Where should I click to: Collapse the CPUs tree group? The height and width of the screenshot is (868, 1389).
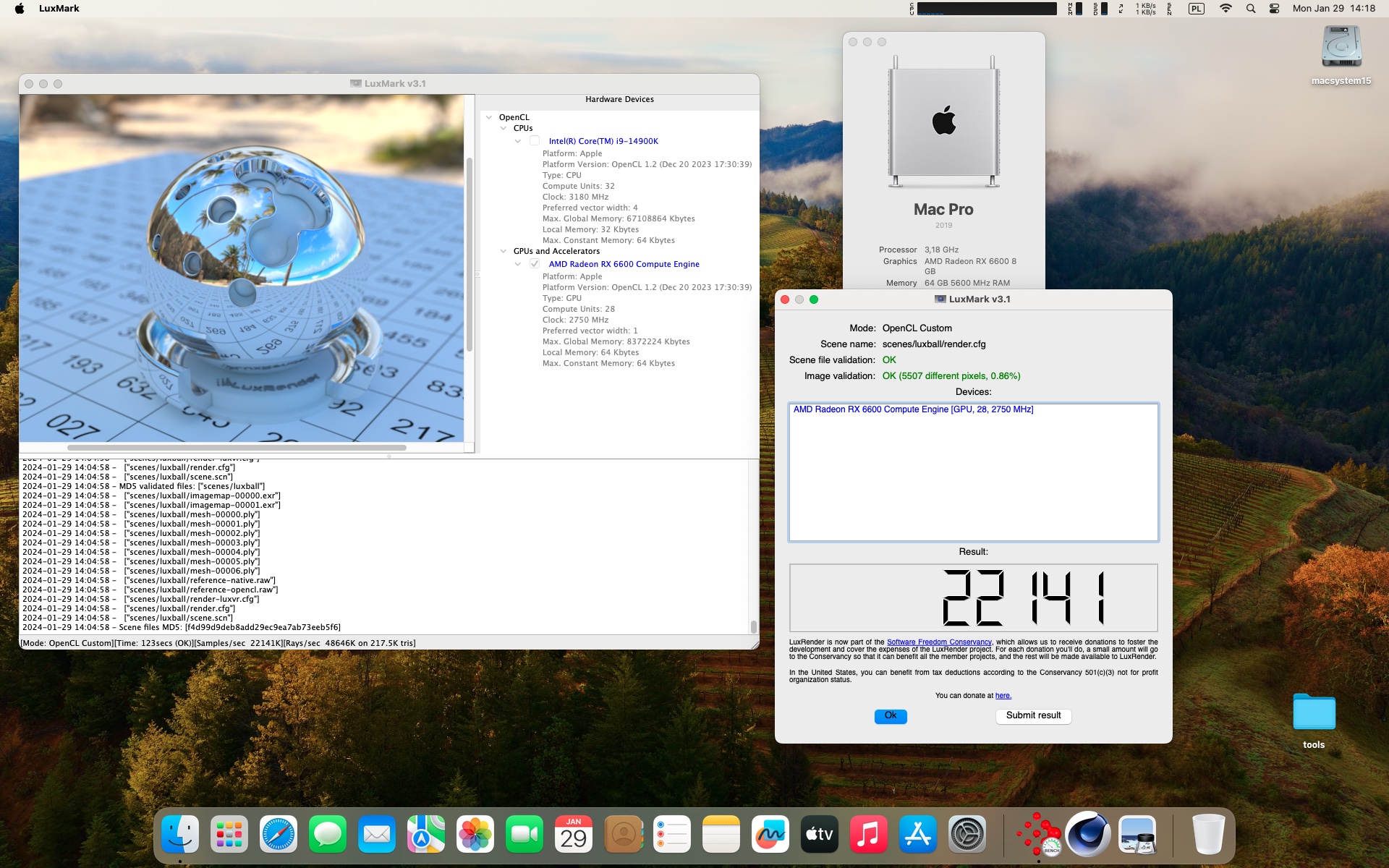point(504,128)
